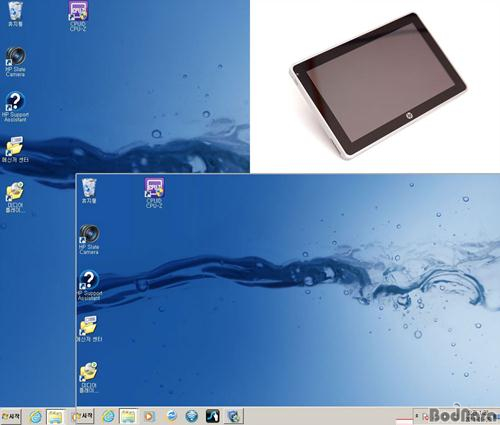Image resolution: width=500 pixels, height=425 pixels.
Task: Click the HP tablet product photo
Action: point(378,85)
